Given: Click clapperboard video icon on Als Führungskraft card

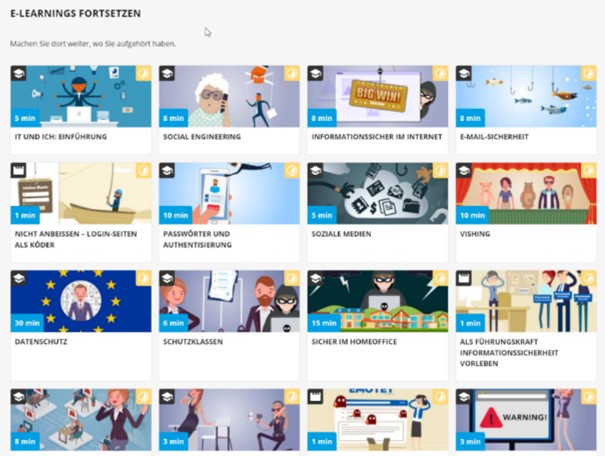Looking at the screenshot, I should pos(464,278).
